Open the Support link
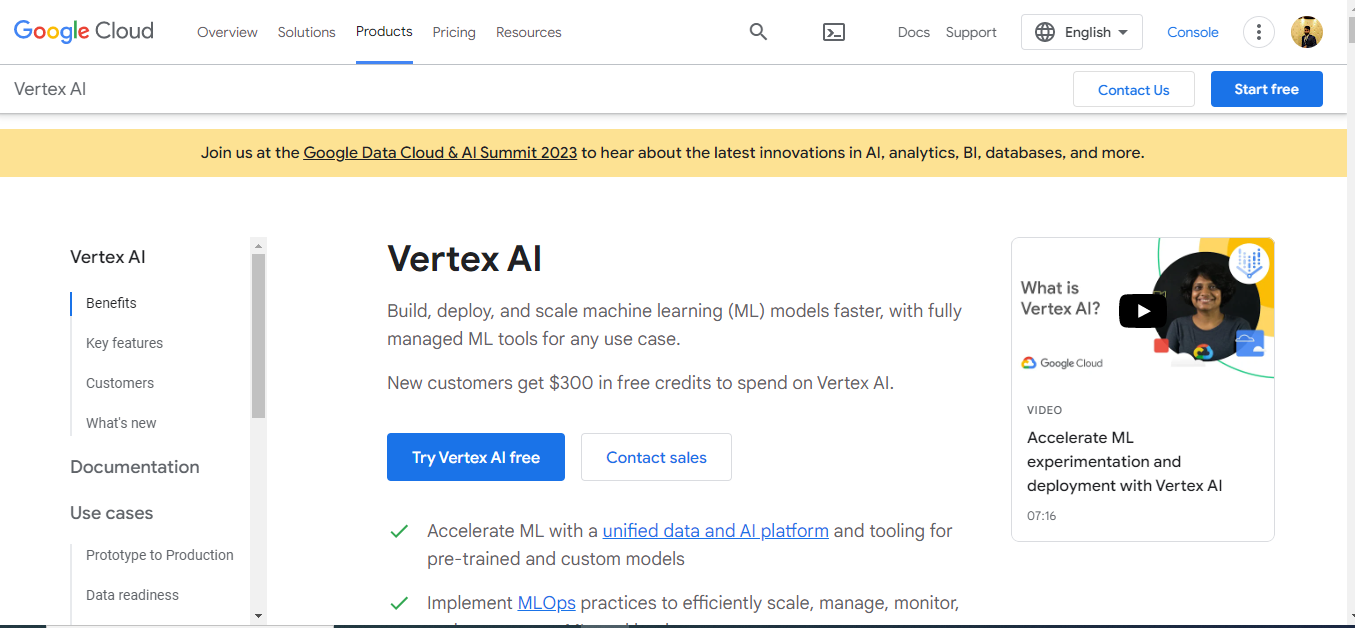 [971, 32]
